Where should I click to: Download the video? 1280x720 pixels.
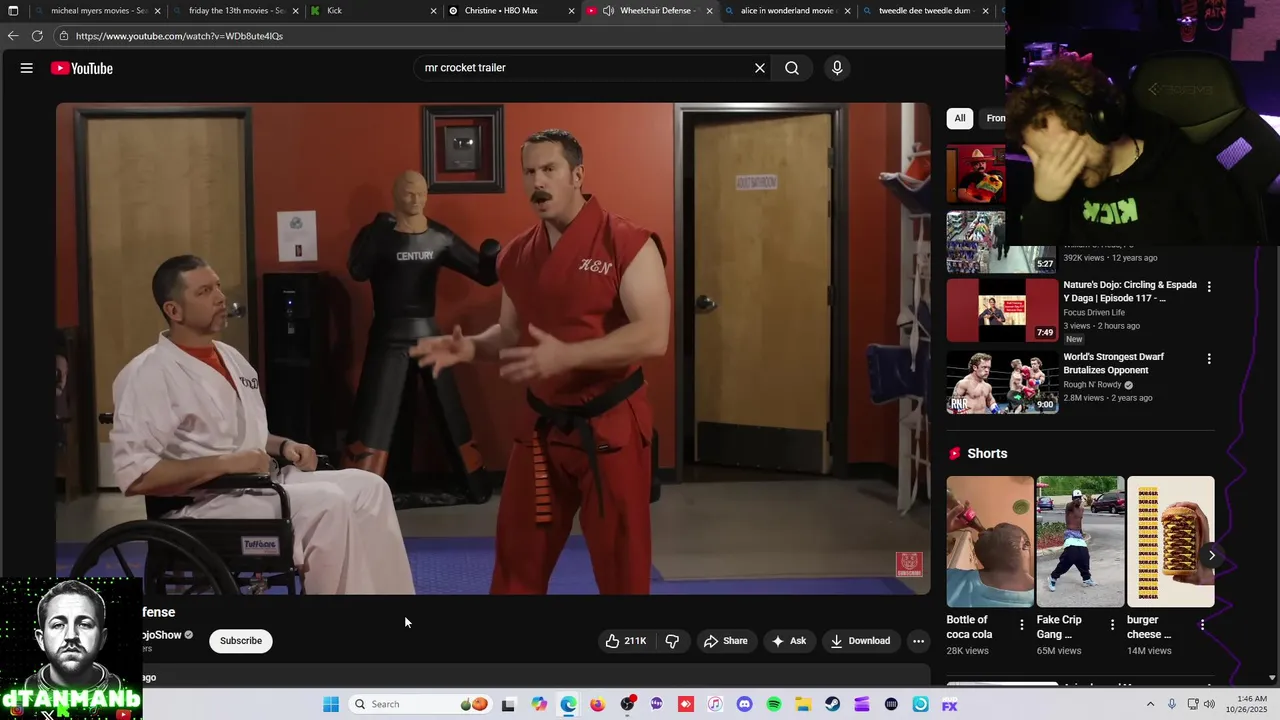point(860,641)
